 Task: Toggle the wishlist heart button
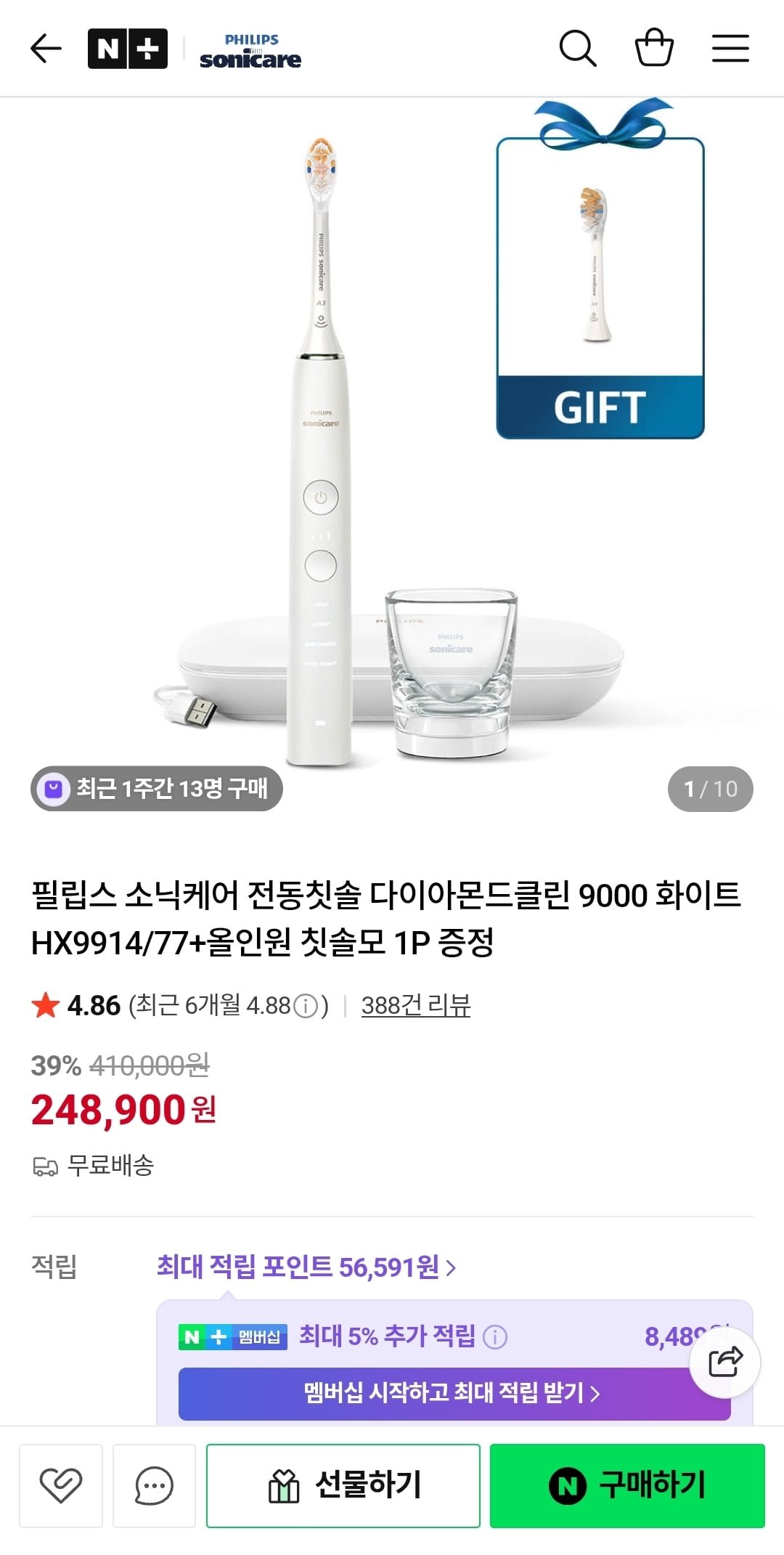pyautogui.click(x=61, y=1486)
